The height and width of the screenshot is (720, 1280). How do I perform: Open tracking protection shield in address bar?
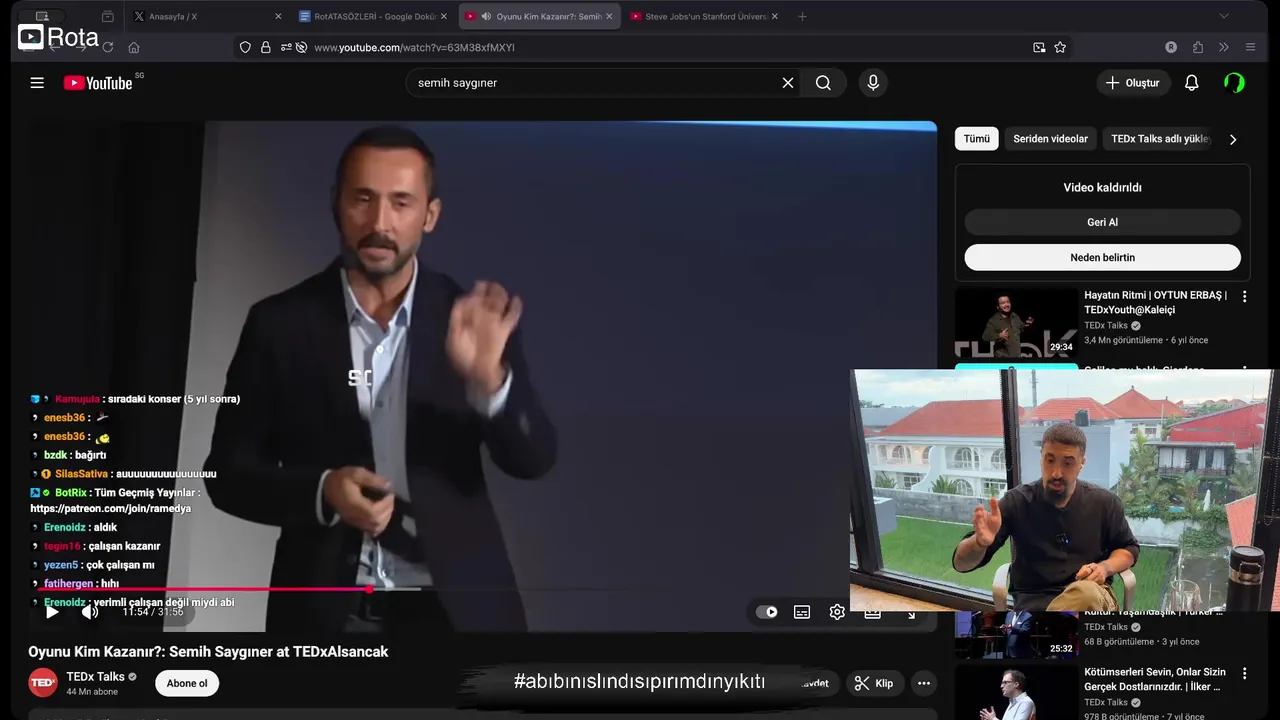[246, 47]
